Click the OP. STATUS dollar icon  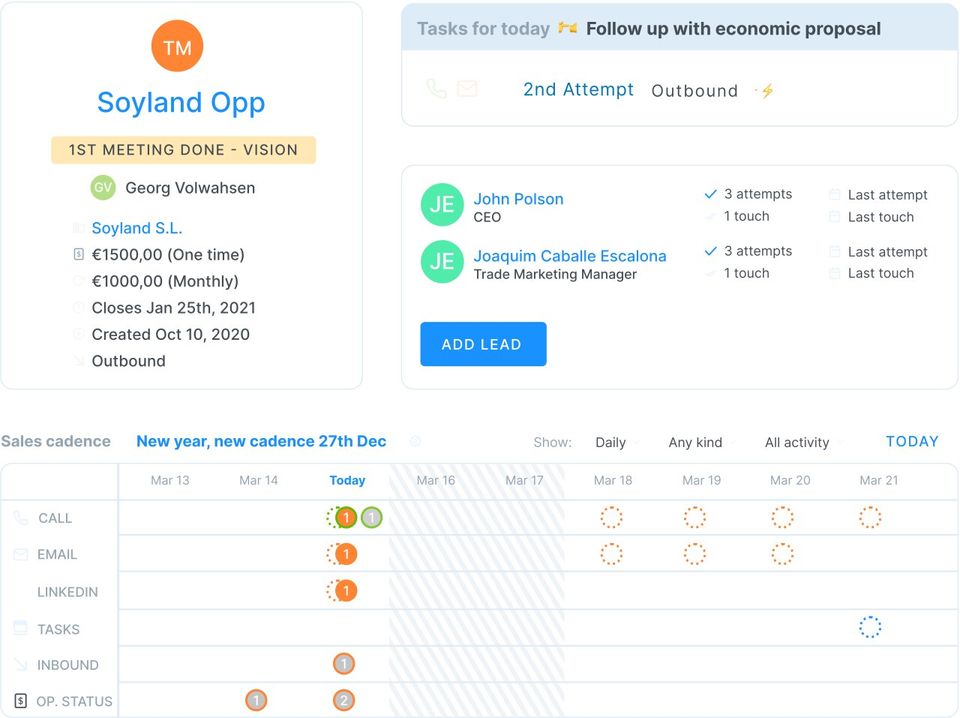tap(20, 701)
